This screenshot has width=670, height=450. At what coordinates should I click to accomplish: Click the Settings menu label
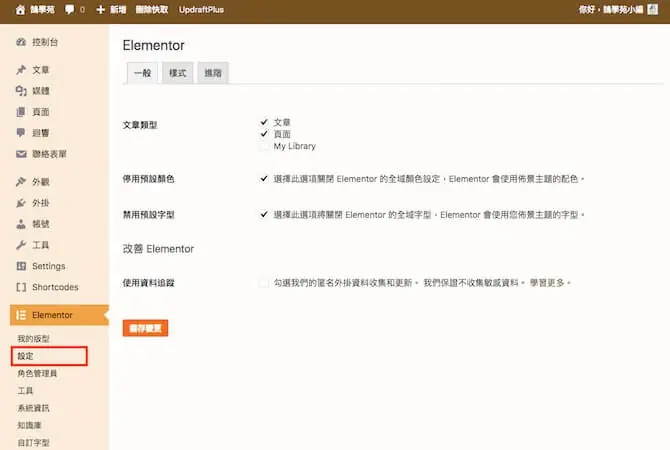49,266
